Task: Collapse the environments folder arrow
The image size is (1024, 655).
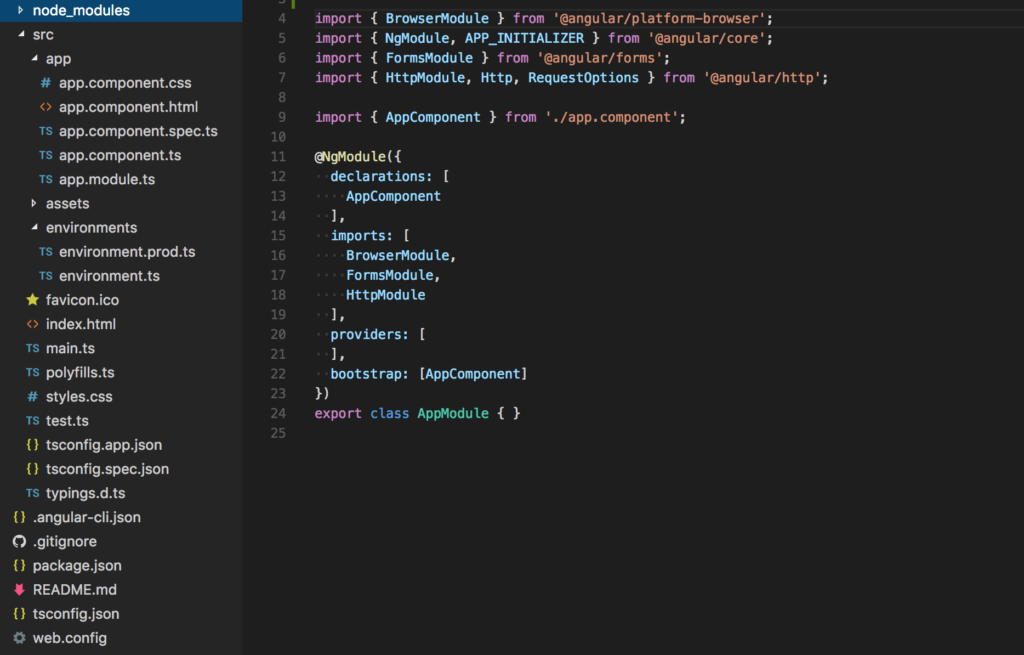Action: 33,228
